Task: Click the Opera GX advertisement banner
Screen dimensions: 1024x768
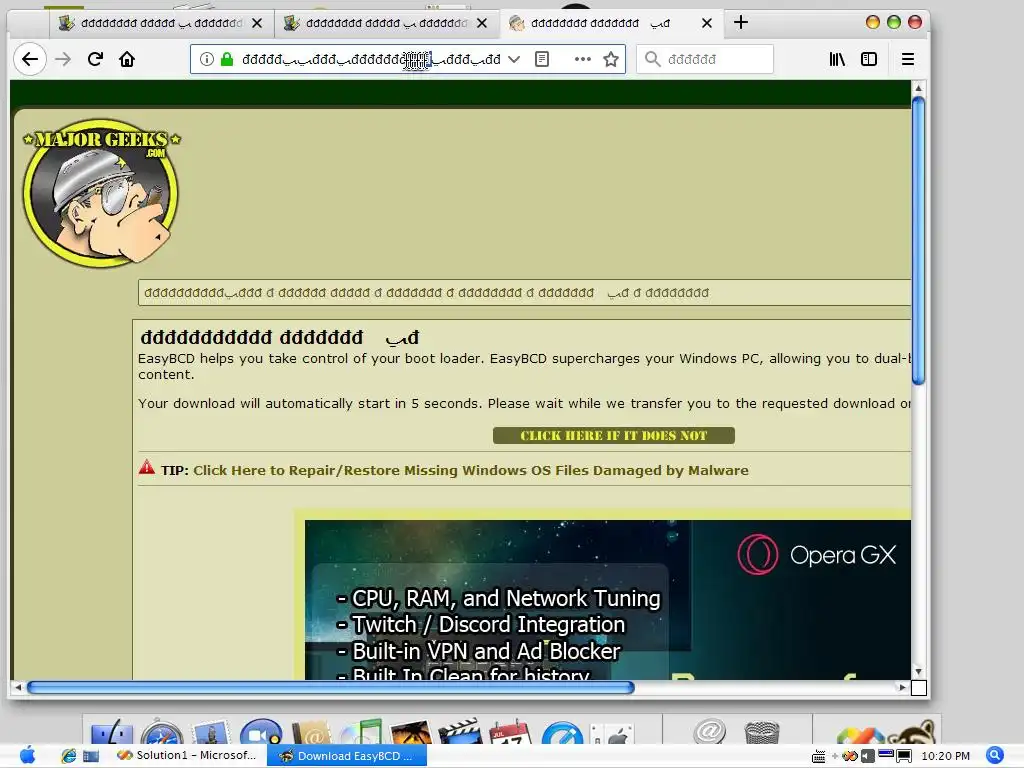Action: coord(607,600)
